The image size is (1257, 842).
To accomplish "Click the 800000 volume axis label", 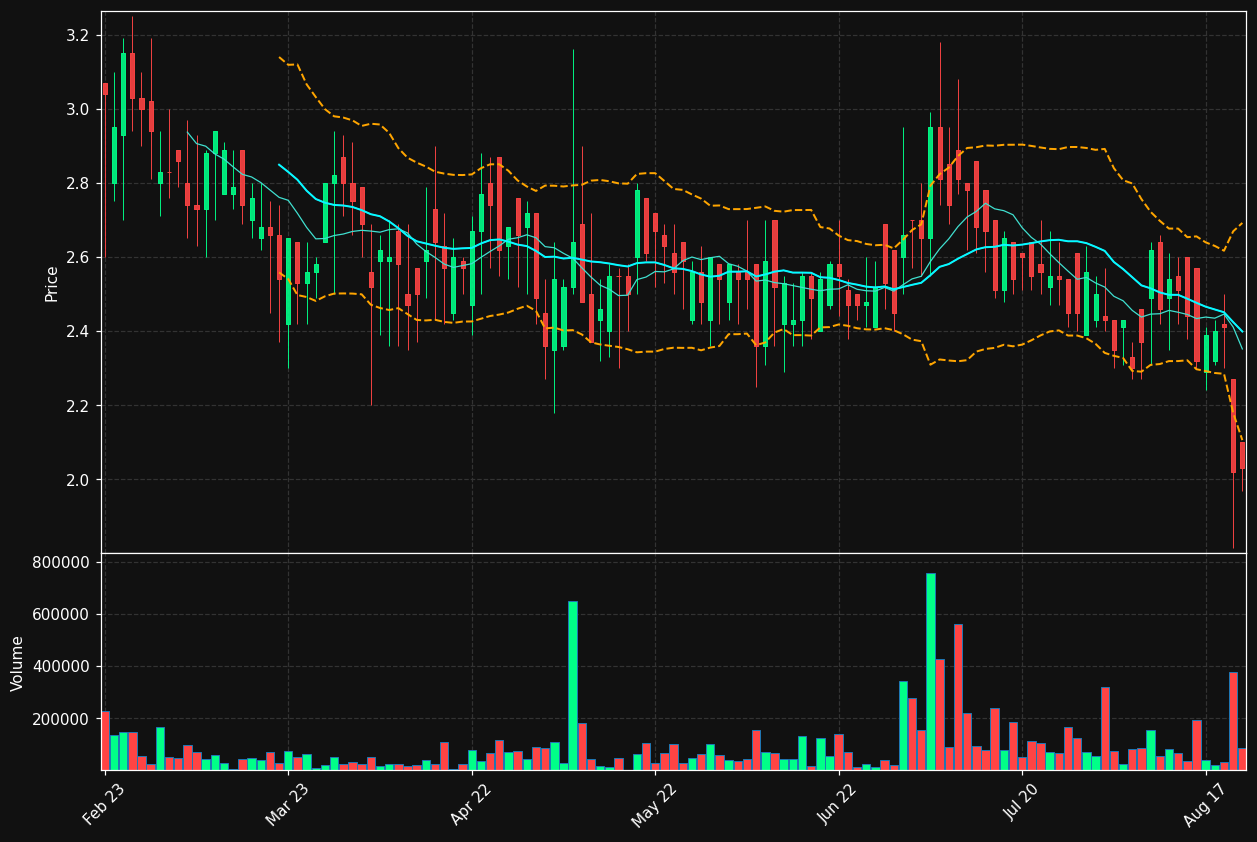I will point(62,563).
